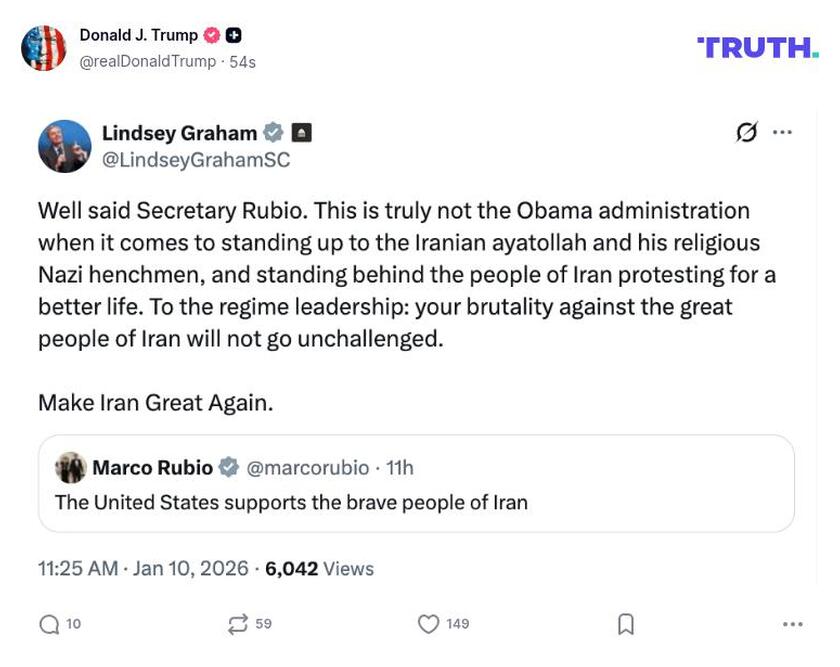Click the plus badge next to Trump's name
Image resolution: width=840 pixels, height=667 pixels.
point(231,34)
